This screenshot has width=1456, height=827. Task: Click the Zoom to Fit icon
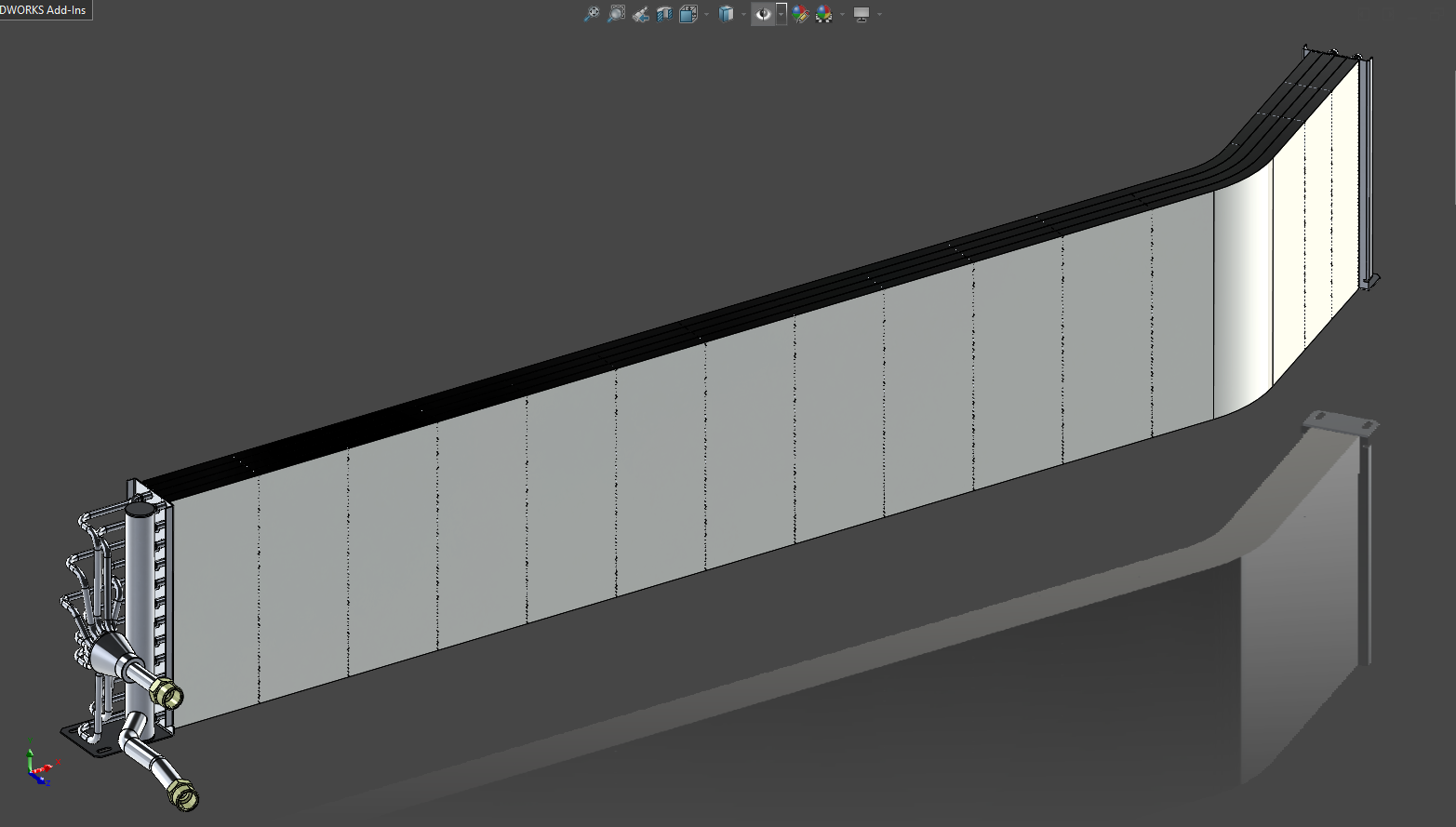tap(592, 14)
